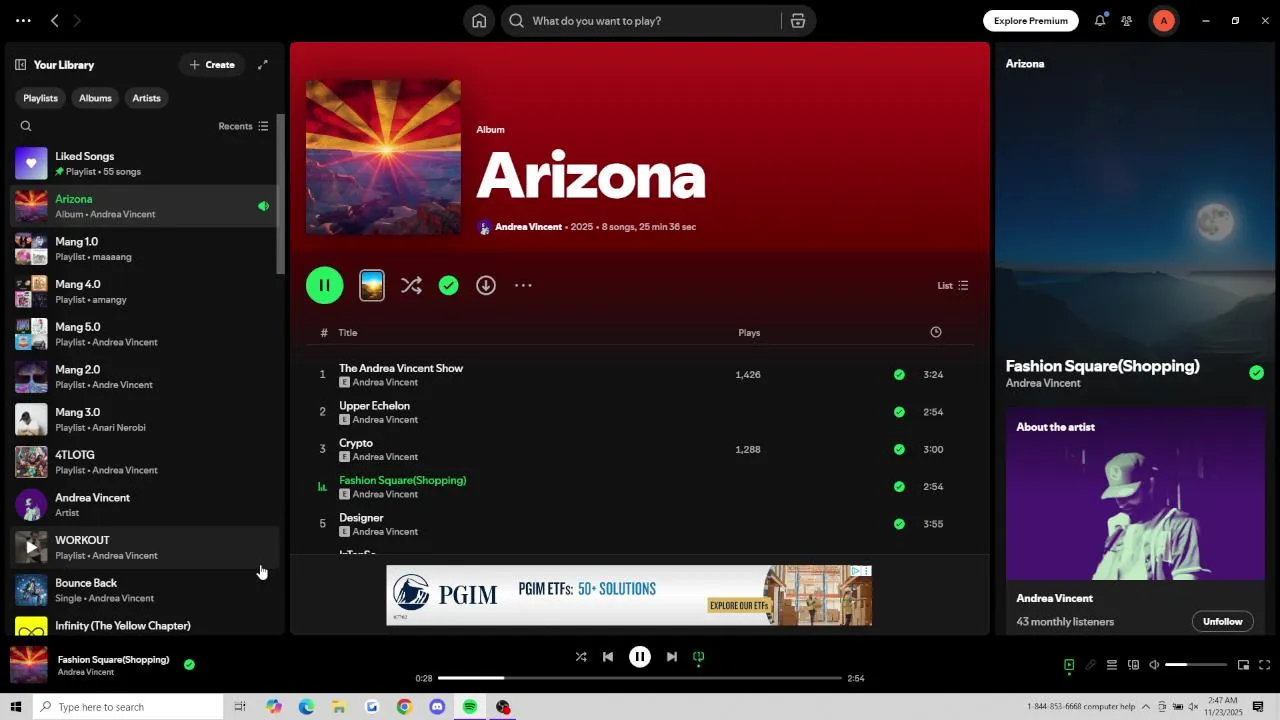Open WORKOUT playlist in library
This screenshot has width=1280, height=720.
[145, 547]
